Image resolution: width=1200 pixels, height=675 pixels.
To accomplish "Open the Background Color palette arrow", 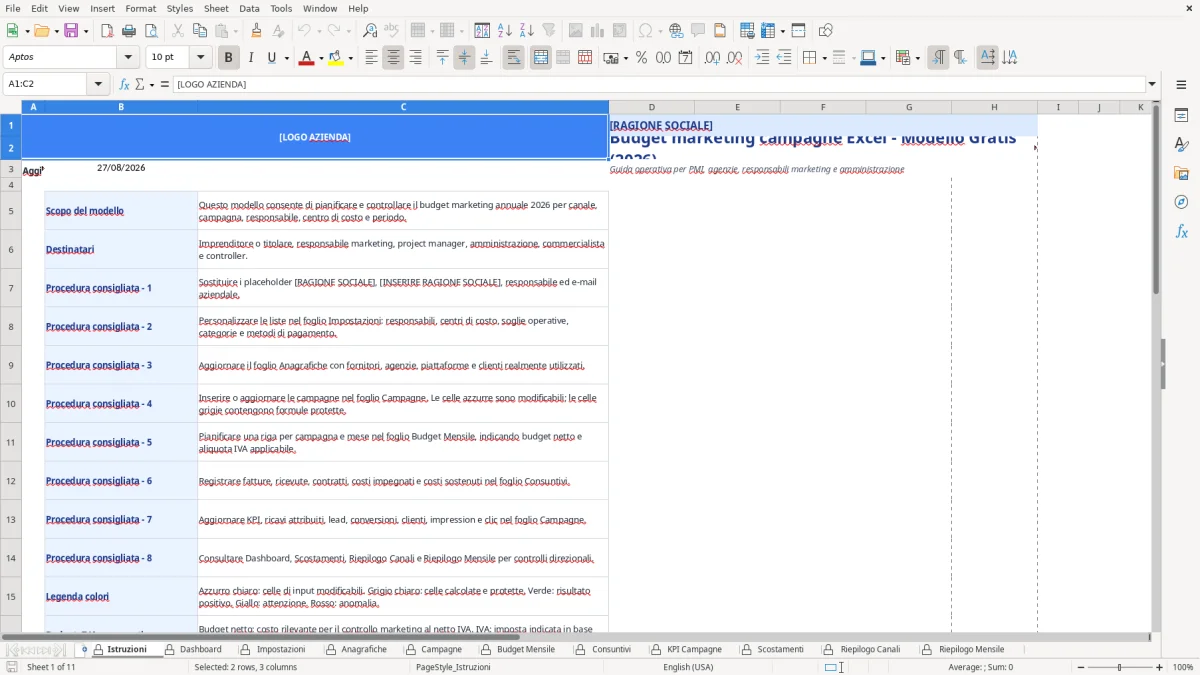I will [350, 58].
